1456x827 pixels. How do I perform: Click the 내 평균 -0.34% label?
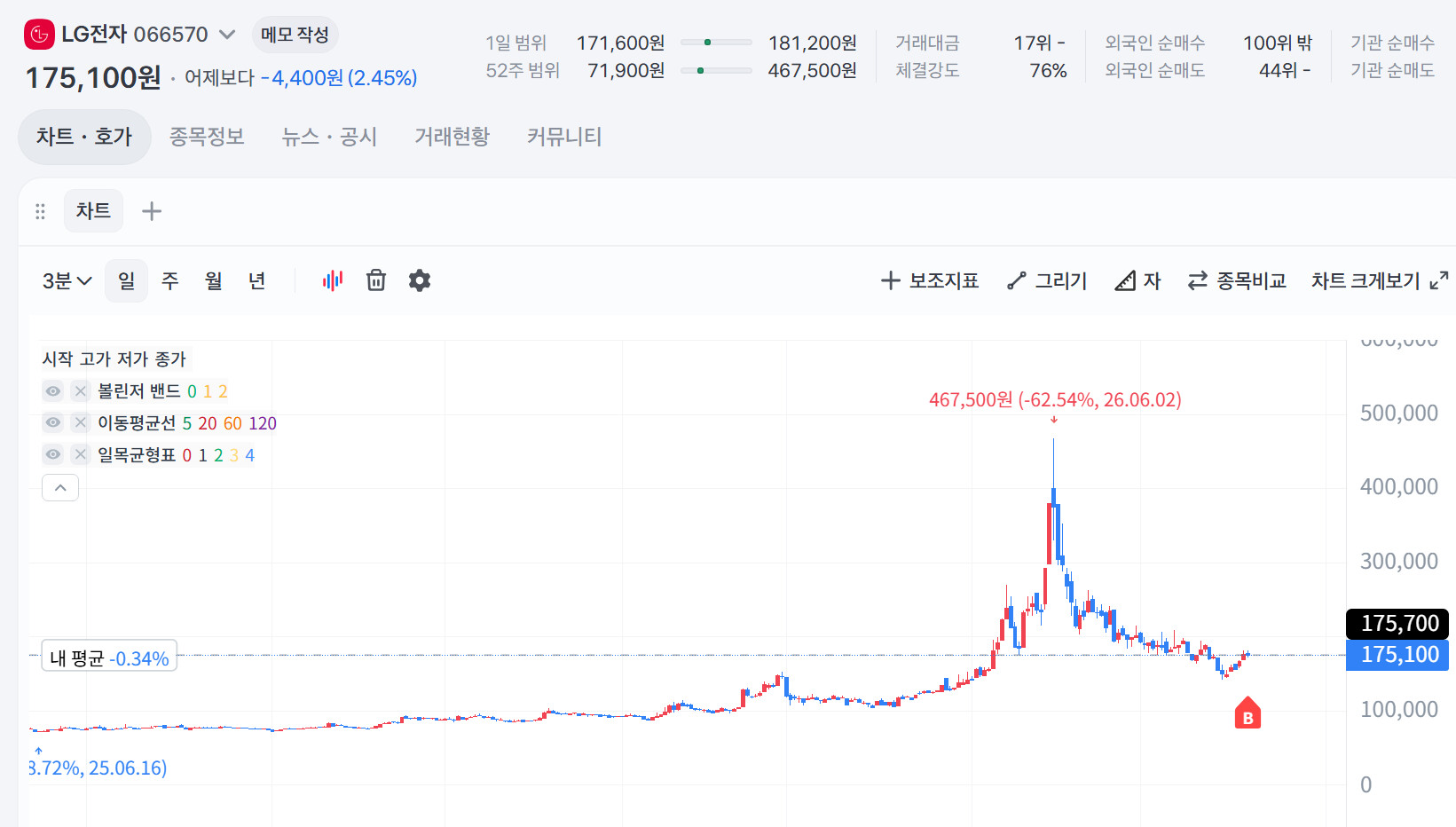(x=109, y=658)
